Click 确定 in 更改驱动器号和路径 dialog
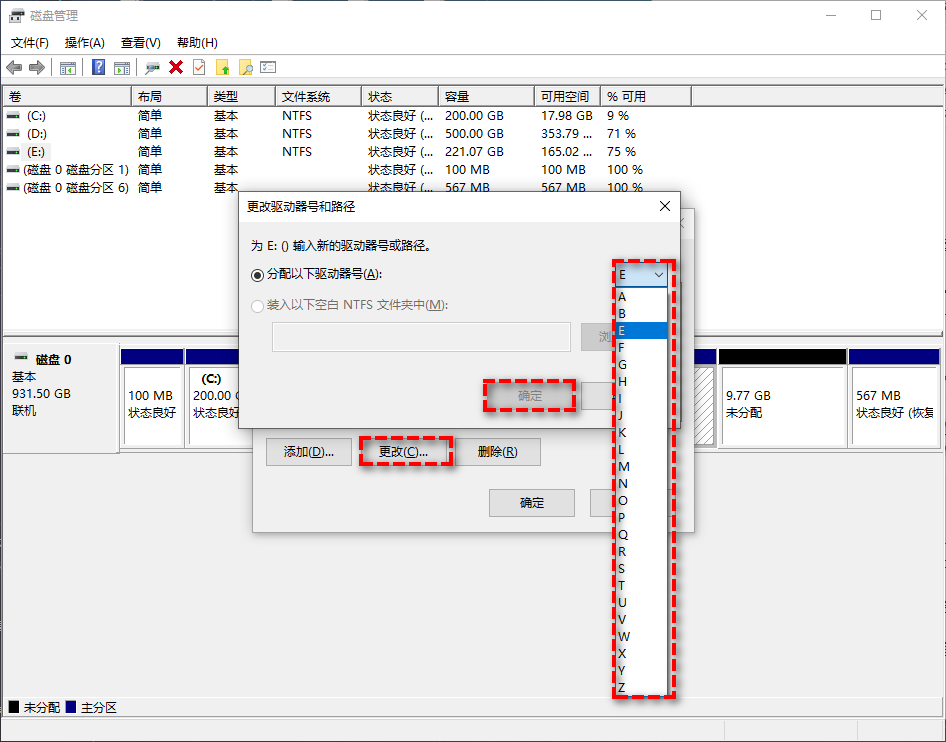 tap(530, 396)
